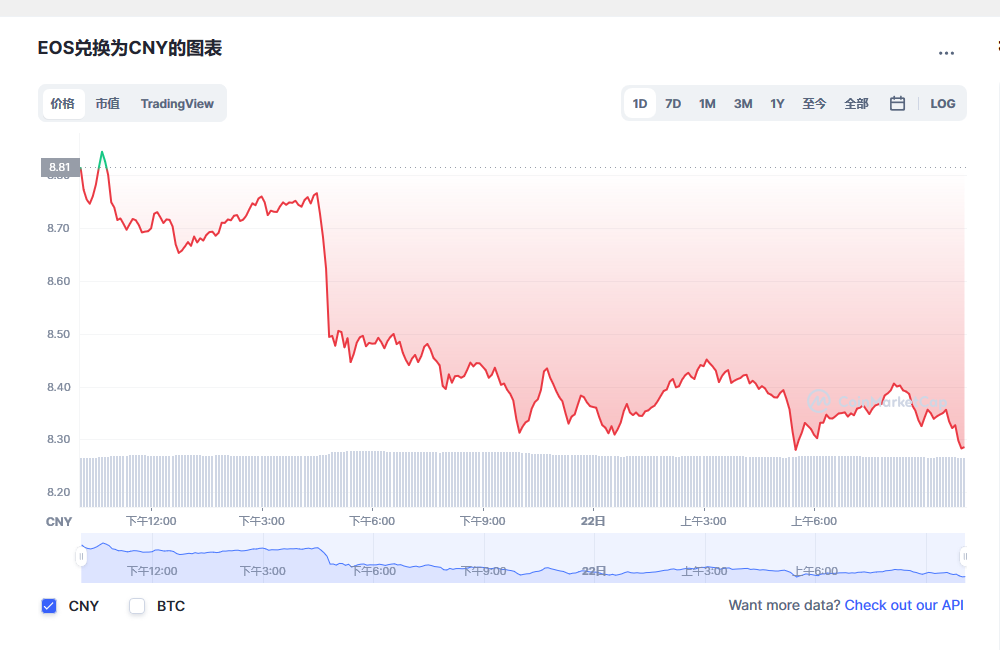The image size is (1000, 650).
Task: Select the 7D time range
Action: pyautogui.click(x=673, y=103)
